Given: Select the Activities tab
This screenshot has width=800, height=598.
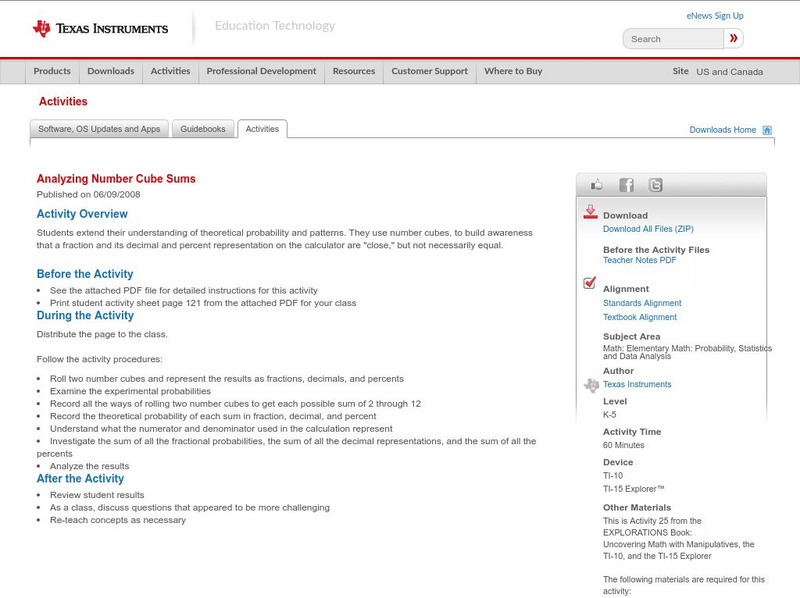Looking at the screenshot, I should coord(262,129).
